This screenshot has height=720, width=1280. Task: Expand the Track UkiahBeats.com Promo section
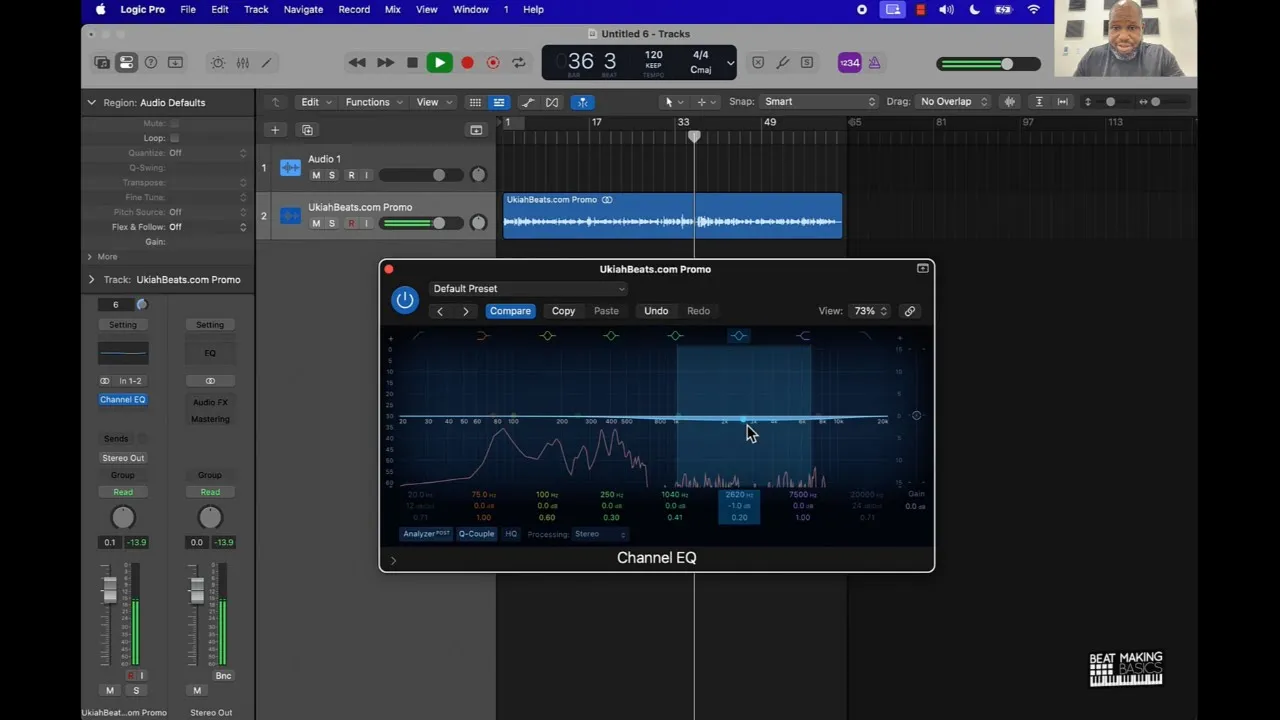pyautogui.click(x=91, y=280)
